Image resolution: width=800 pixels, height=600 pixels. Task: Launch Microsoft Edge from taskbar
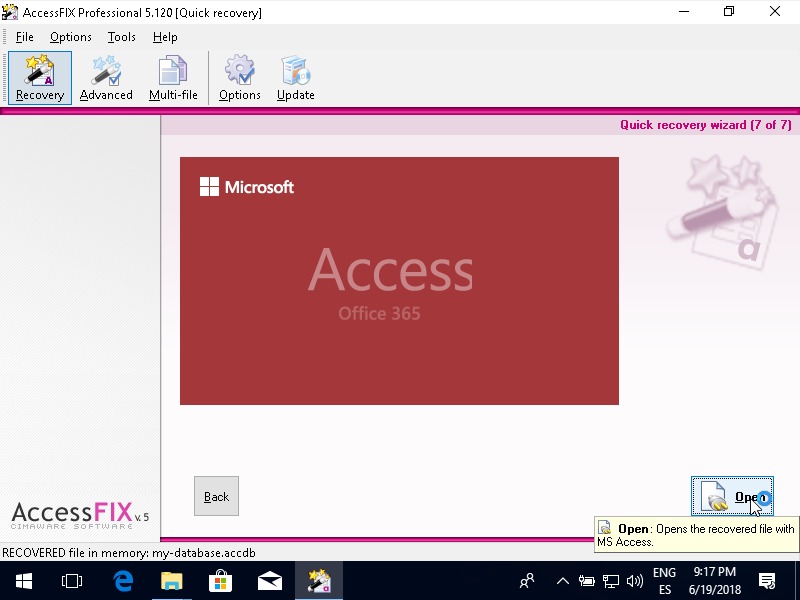(123, 580)
